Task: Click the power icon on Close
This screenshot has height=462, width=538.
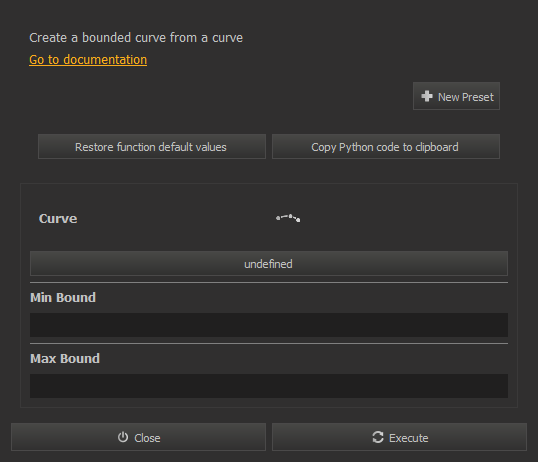Action: point(123,437)
